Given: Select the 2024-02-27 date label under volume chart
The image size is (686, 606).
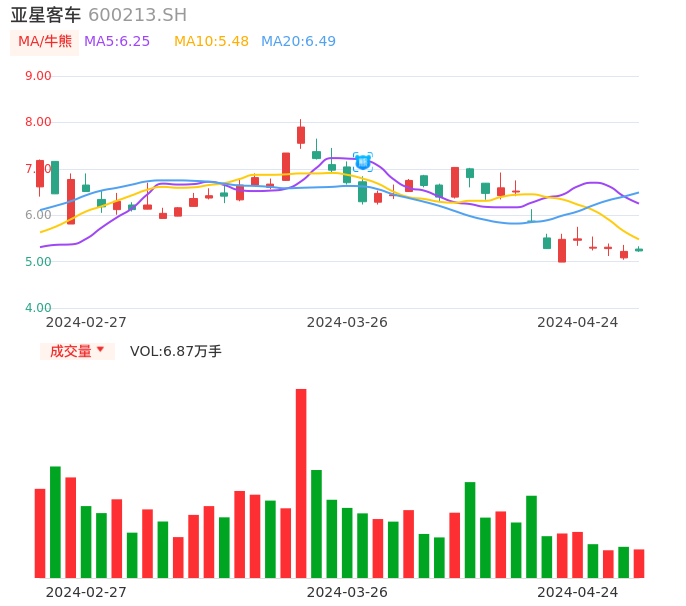Looking at the screenshot, I should 86,592.
